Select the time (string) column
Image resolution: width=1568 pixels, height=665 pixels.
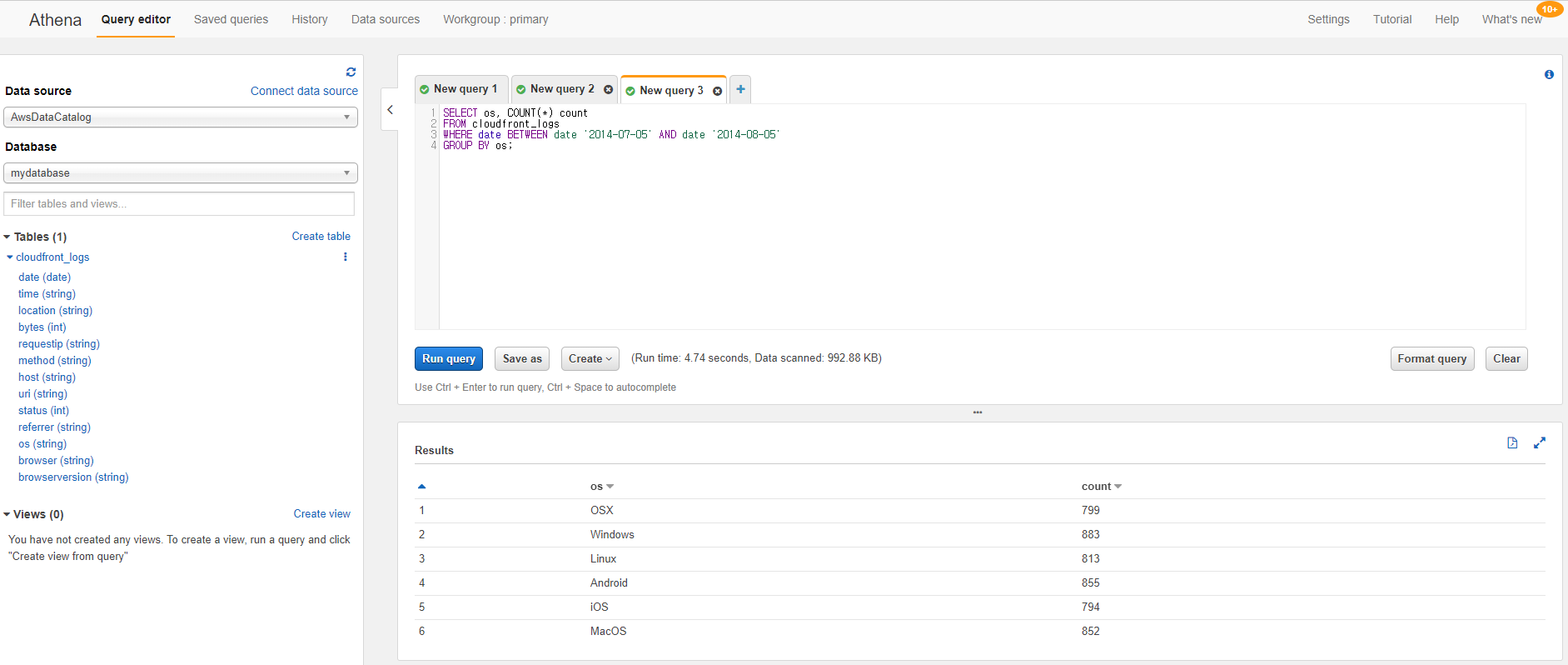click(47, 294)
